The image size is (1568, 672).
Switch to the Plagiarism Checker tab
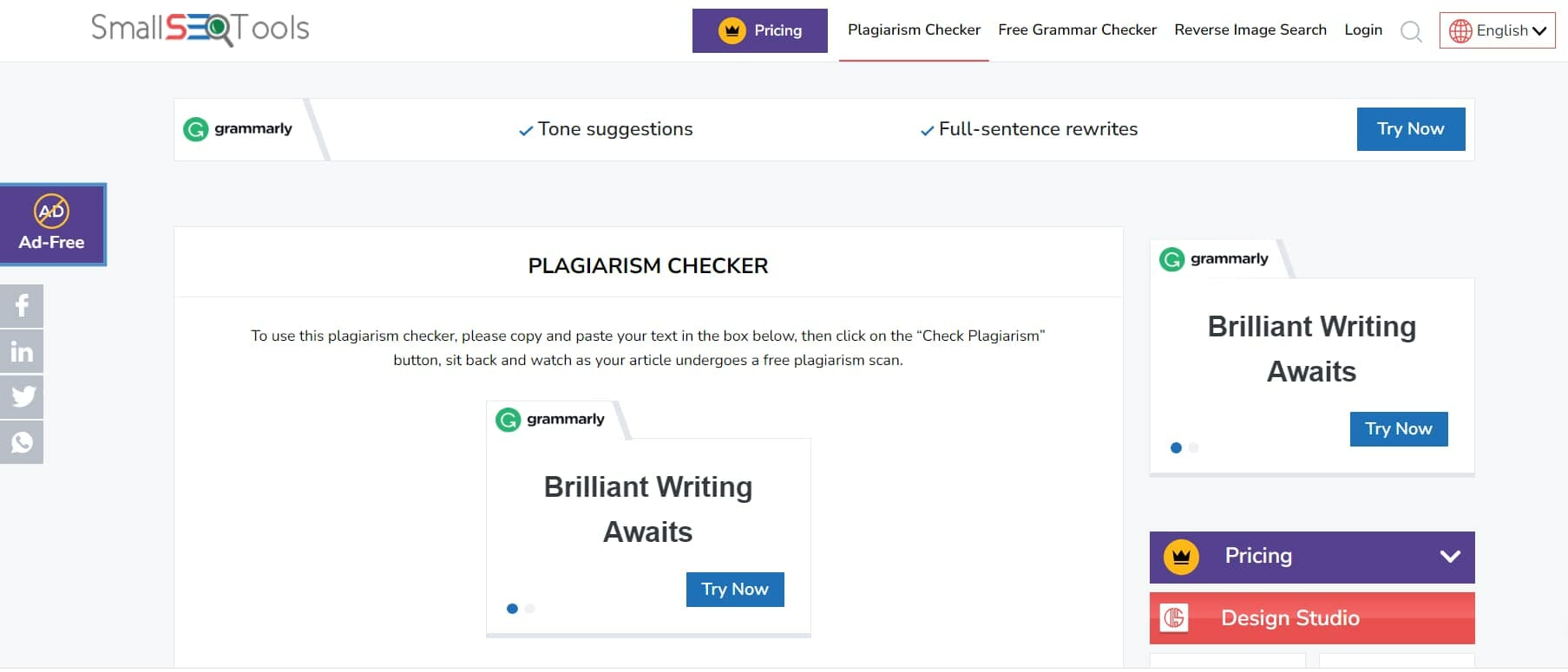tap(914, 29)
